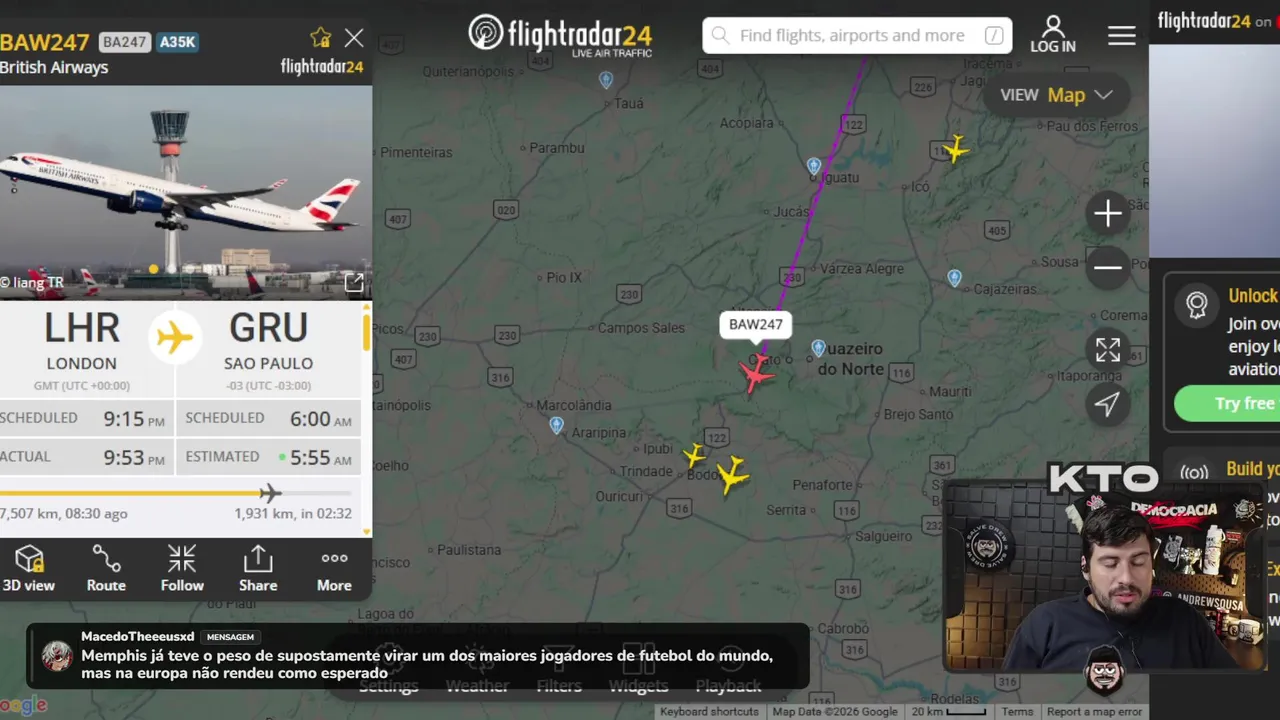This screenshot has width=1280, height=720.
Task: Open the More options menu
Action: (334, 568)
